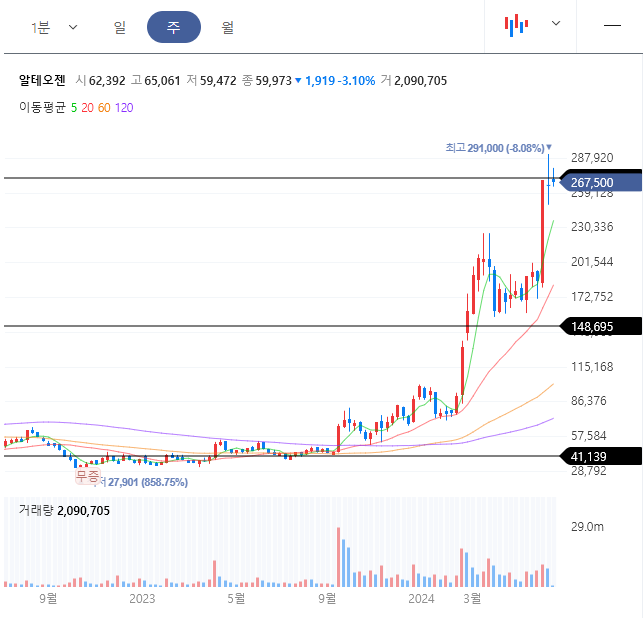Switch to the 일 daily chart tab
The height and width of the screenshot is (618, 643).
[119, 27]
